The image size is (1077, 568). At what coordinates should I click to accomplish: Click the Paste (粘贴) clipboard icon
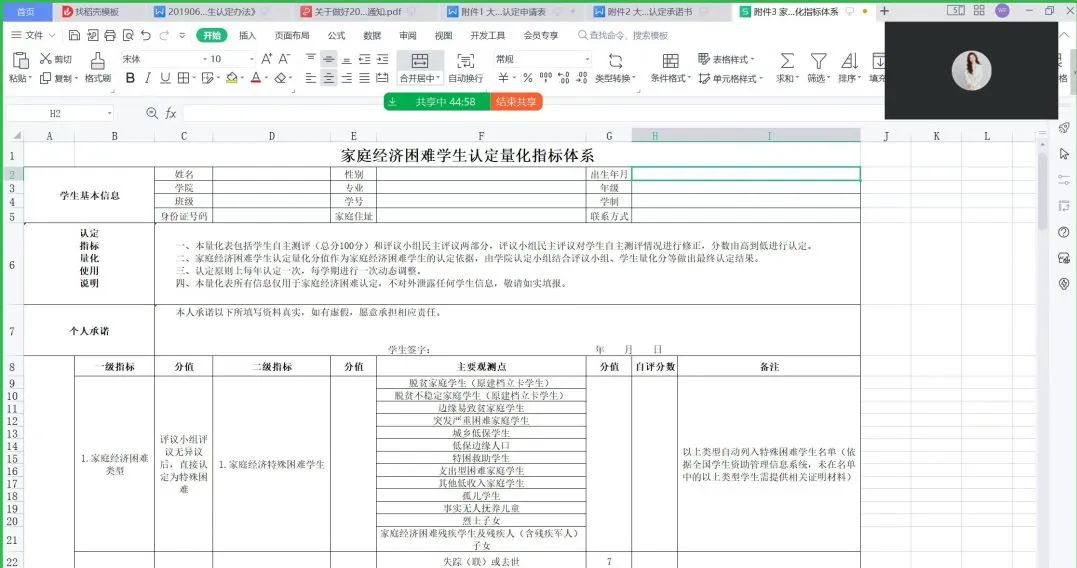[x=19, y=60]
